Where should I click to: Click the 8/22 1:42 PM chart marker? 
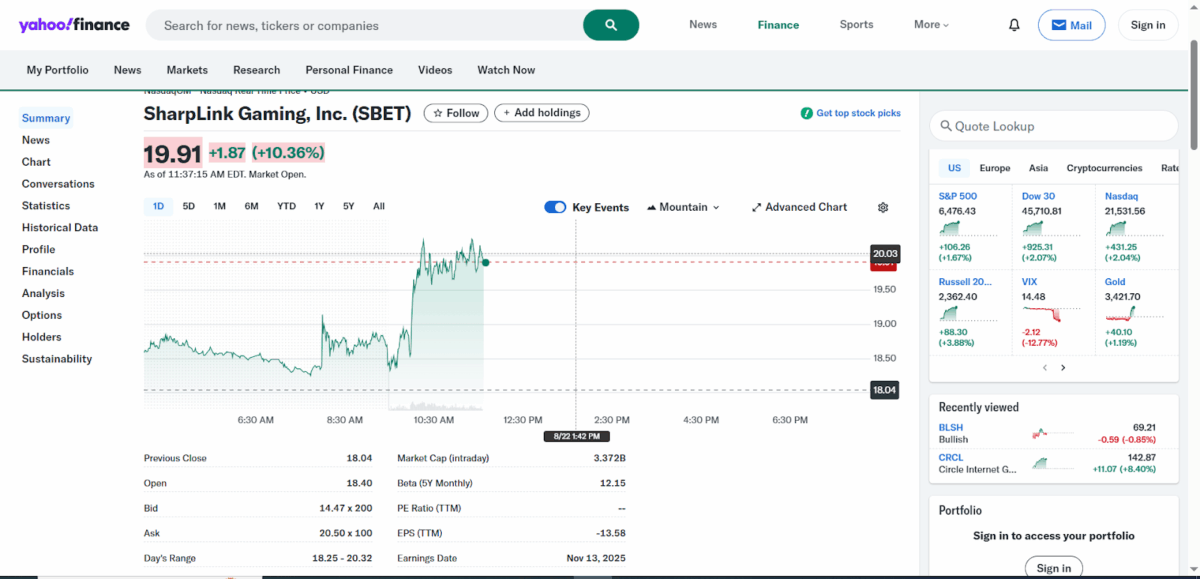(576, 436)
